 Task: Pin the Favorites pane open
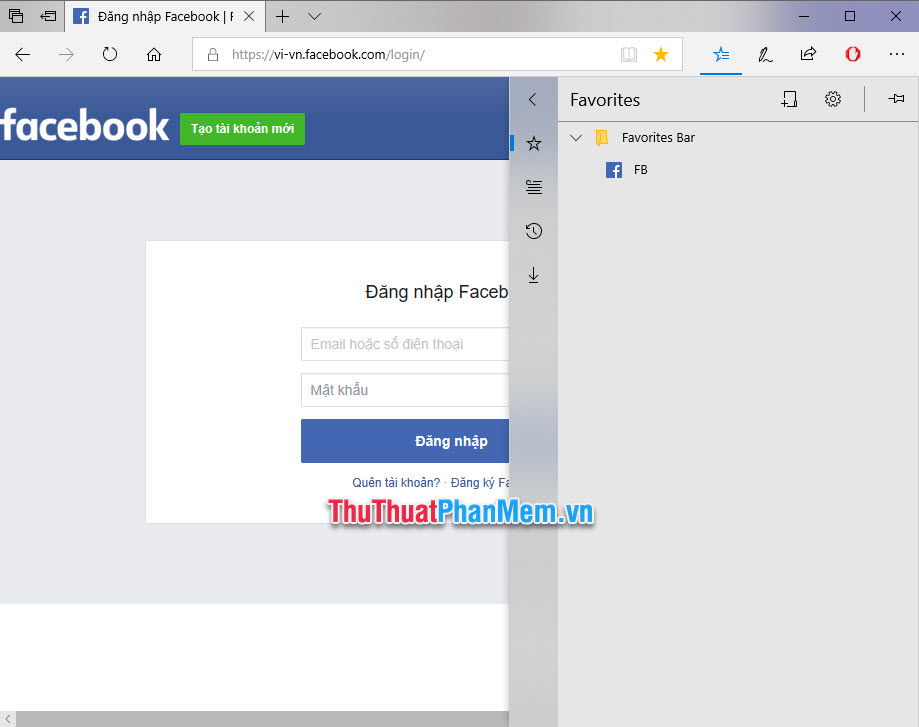[x=896, y=99]
